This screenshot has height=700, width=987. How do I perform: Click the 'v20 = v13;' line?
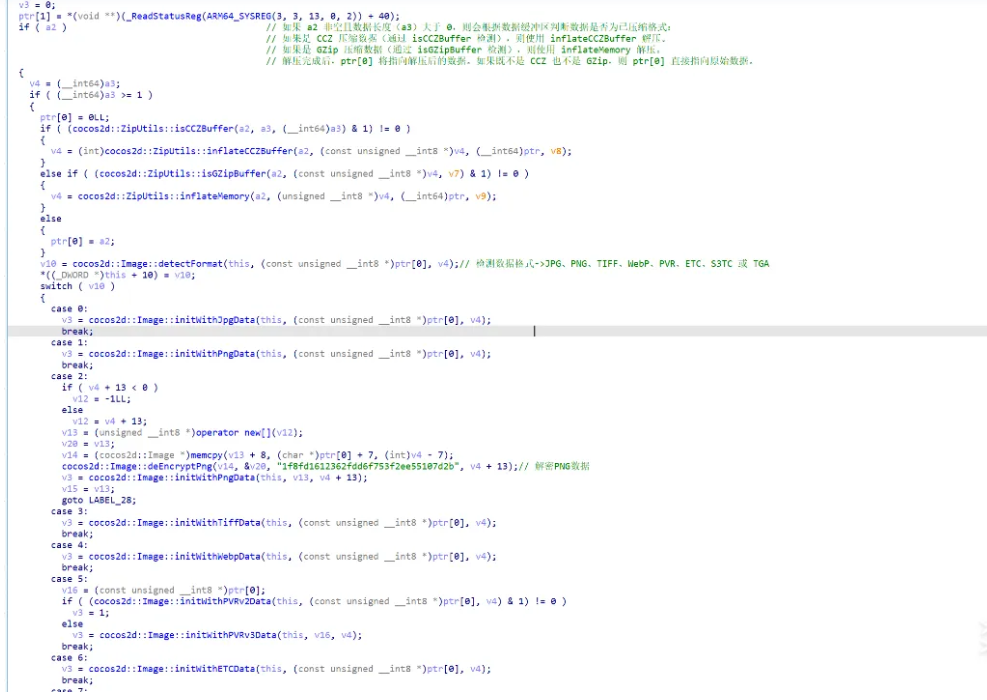(89, 446)
